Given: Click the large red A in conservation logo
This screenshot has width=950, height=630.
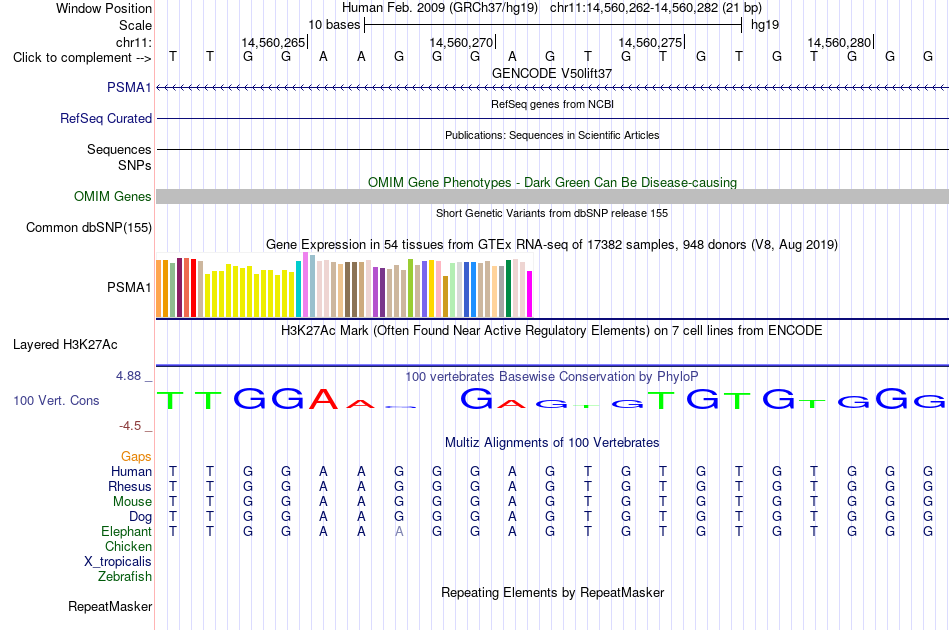Looking at the screenshot, I should click(324, 399).
